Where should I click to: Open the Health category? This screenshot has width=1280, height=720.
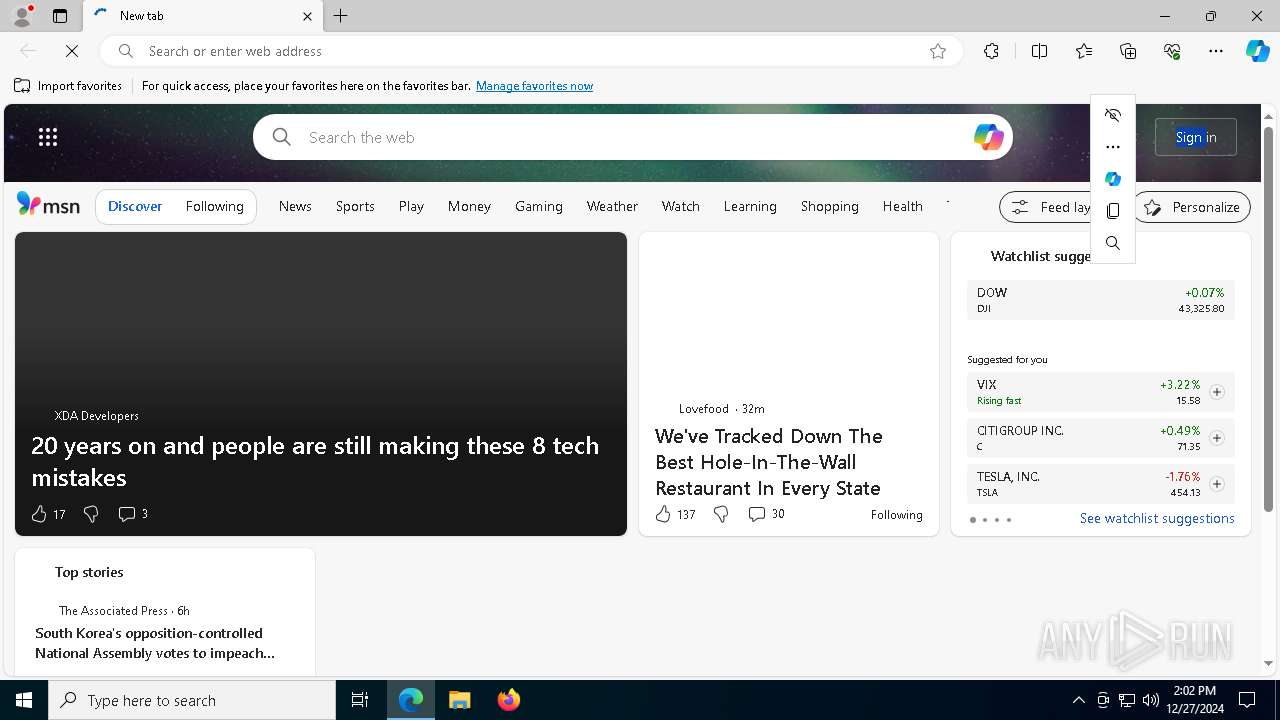(x=903, y=206)
